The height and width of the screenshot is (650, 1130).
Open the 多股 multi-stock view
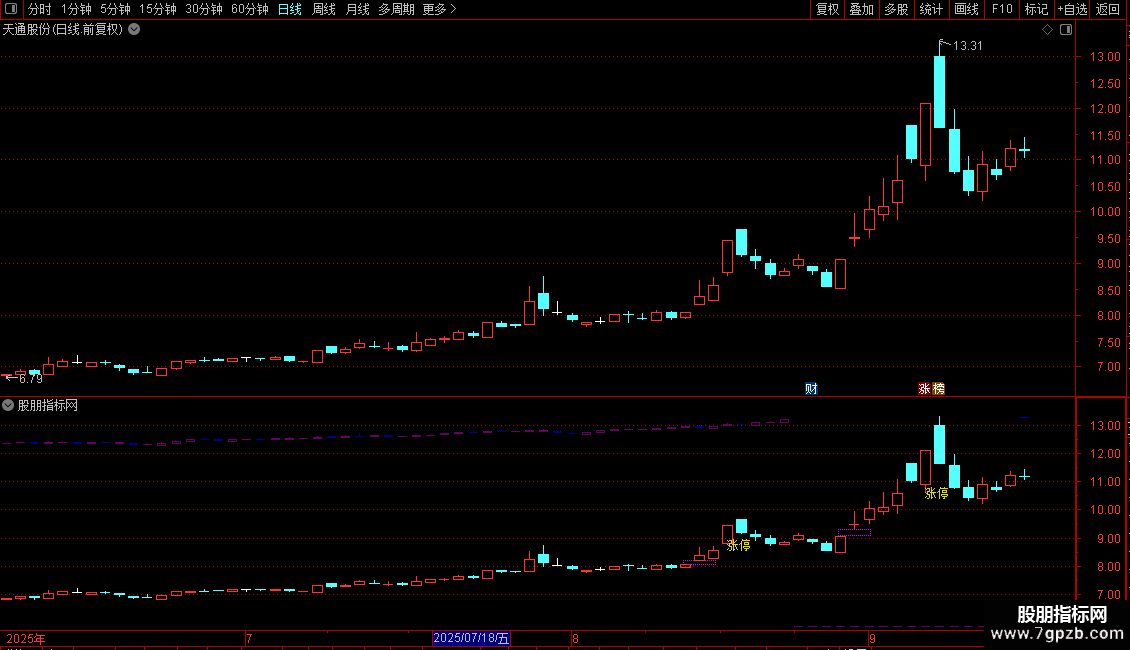pos(896,9)
